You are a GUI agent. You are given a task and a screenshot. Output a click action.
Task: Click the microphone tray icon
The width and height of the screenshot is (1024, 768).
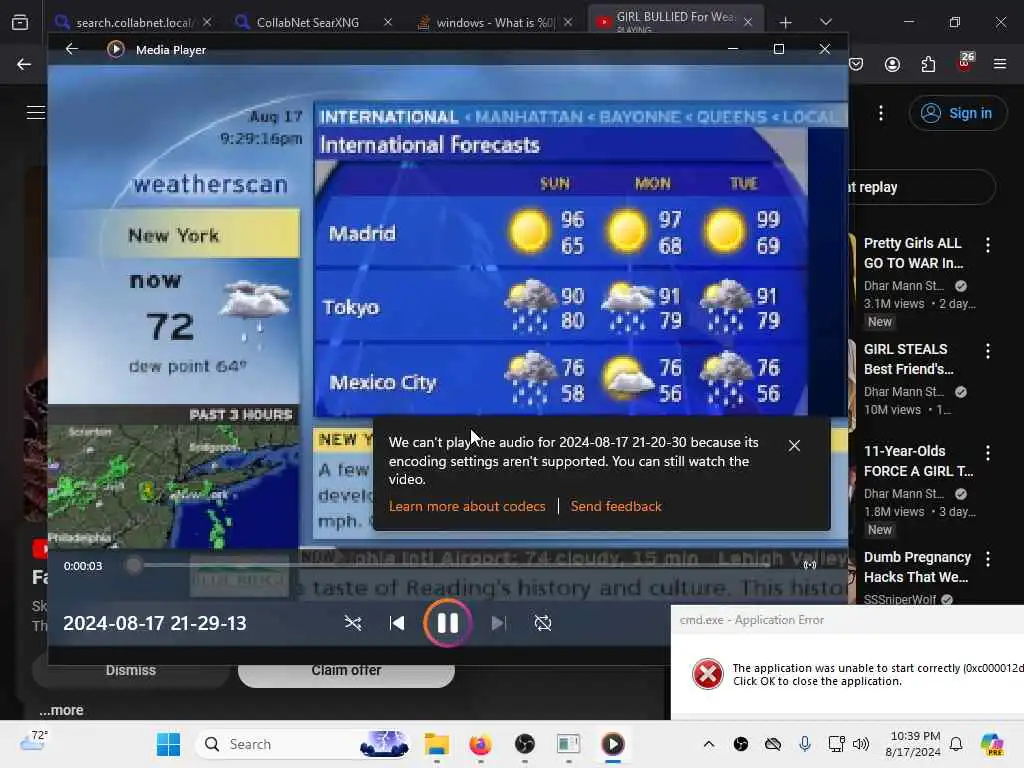coord(805,744)
